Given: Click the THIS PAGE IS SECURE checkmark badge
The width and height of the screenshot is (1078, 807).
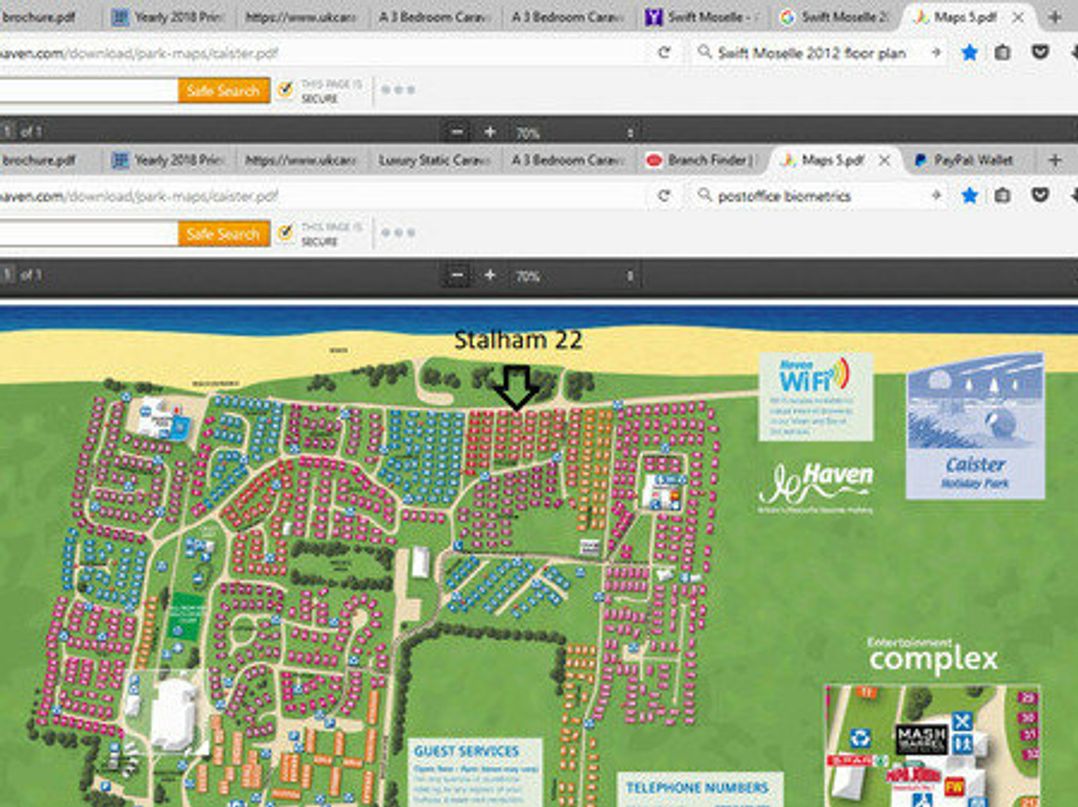Looking at the screenshot, I should [286, 90].
